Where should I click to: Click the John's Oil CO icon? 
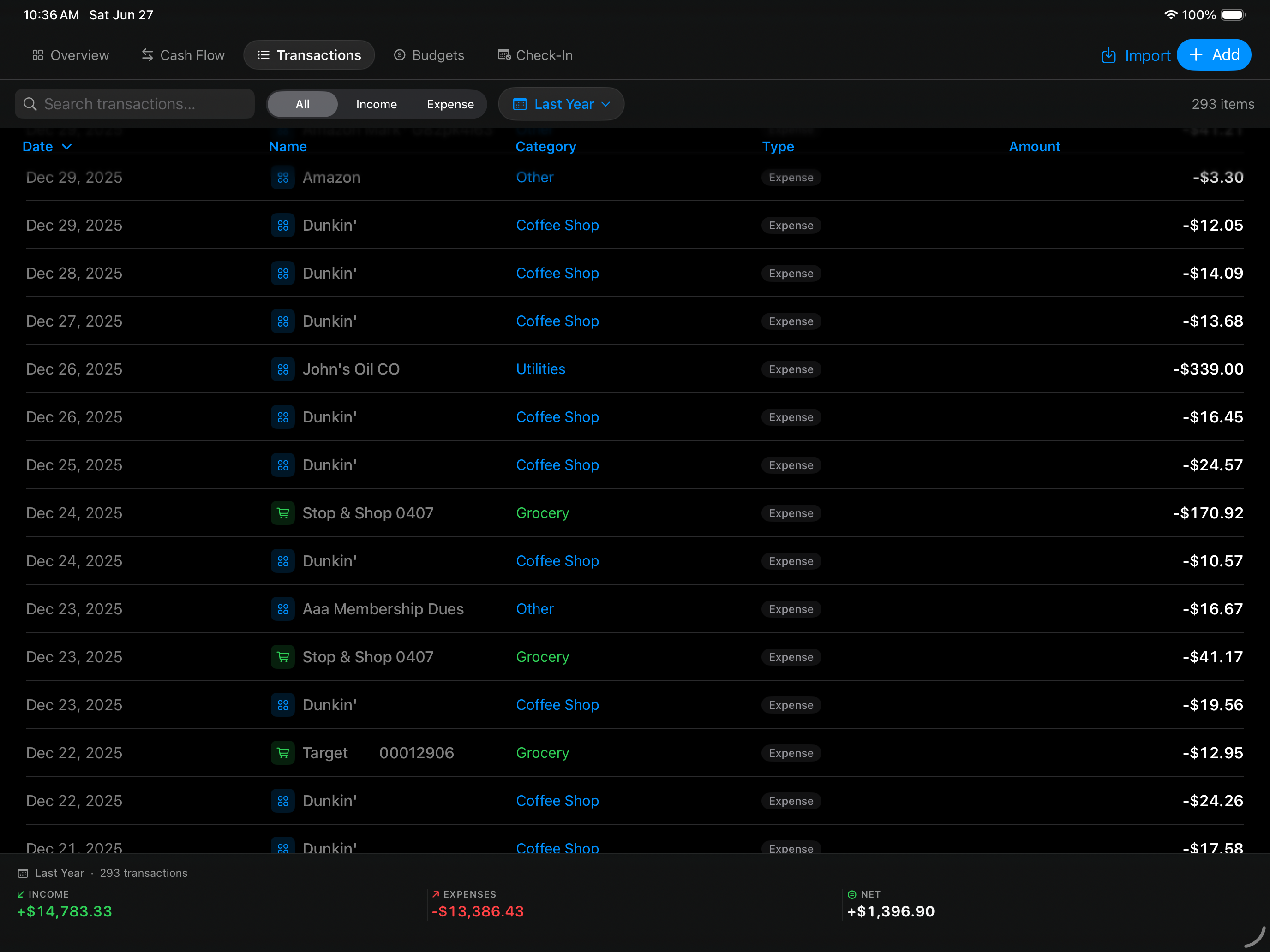tap(283, 369)
